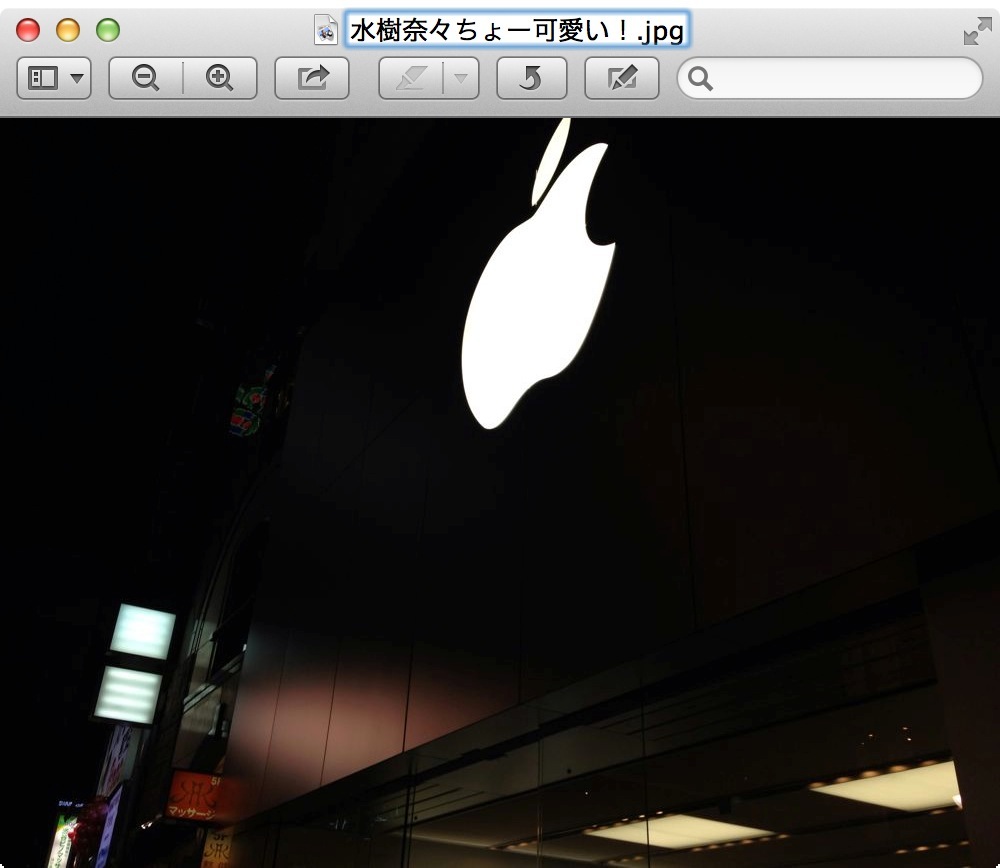Minimize the window with the yellow button
Screen dimensions: 1000x868
pos(68,30)
